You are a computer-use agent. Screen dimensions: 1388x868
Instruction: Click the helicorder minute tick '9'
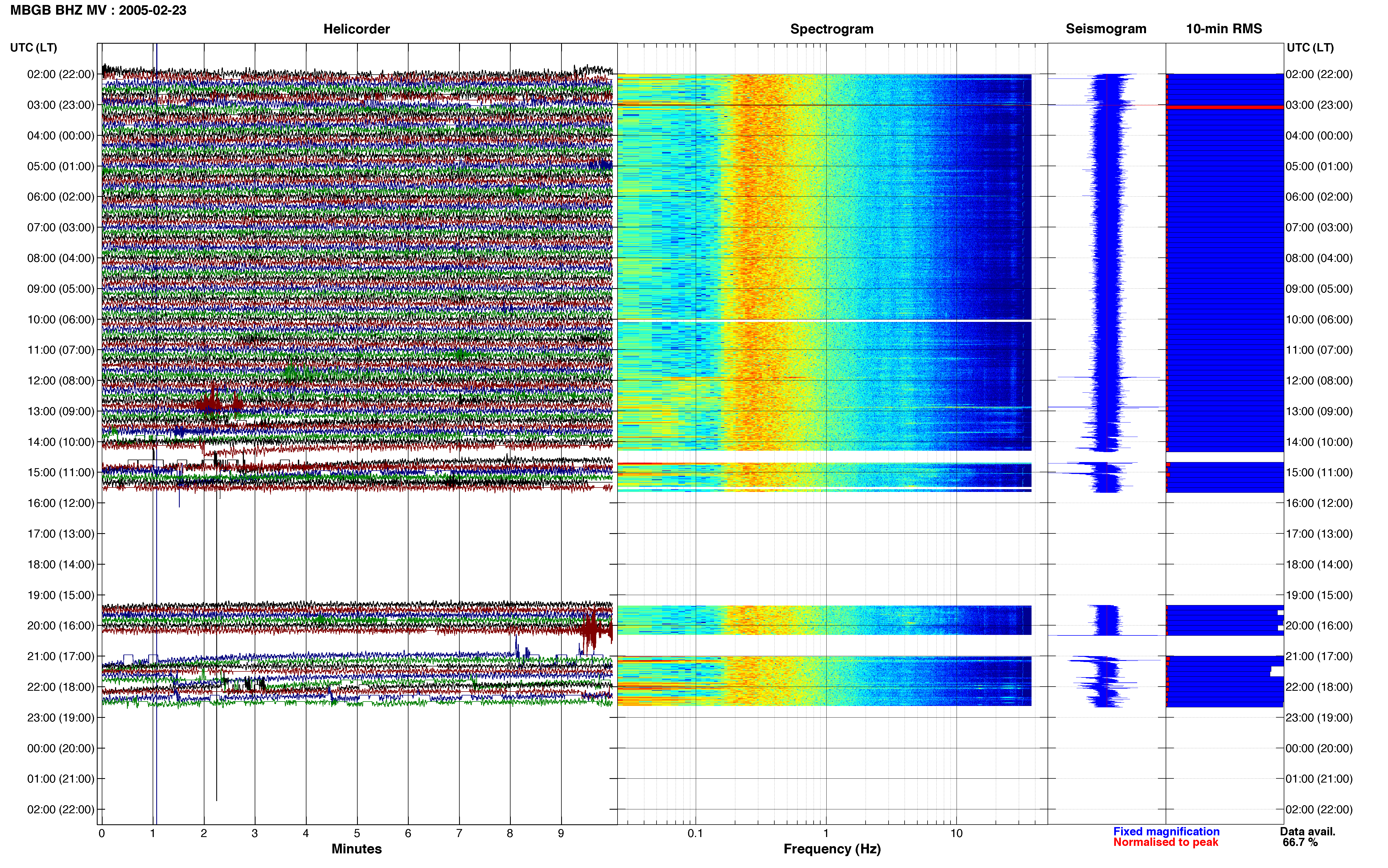click(561, 833)
